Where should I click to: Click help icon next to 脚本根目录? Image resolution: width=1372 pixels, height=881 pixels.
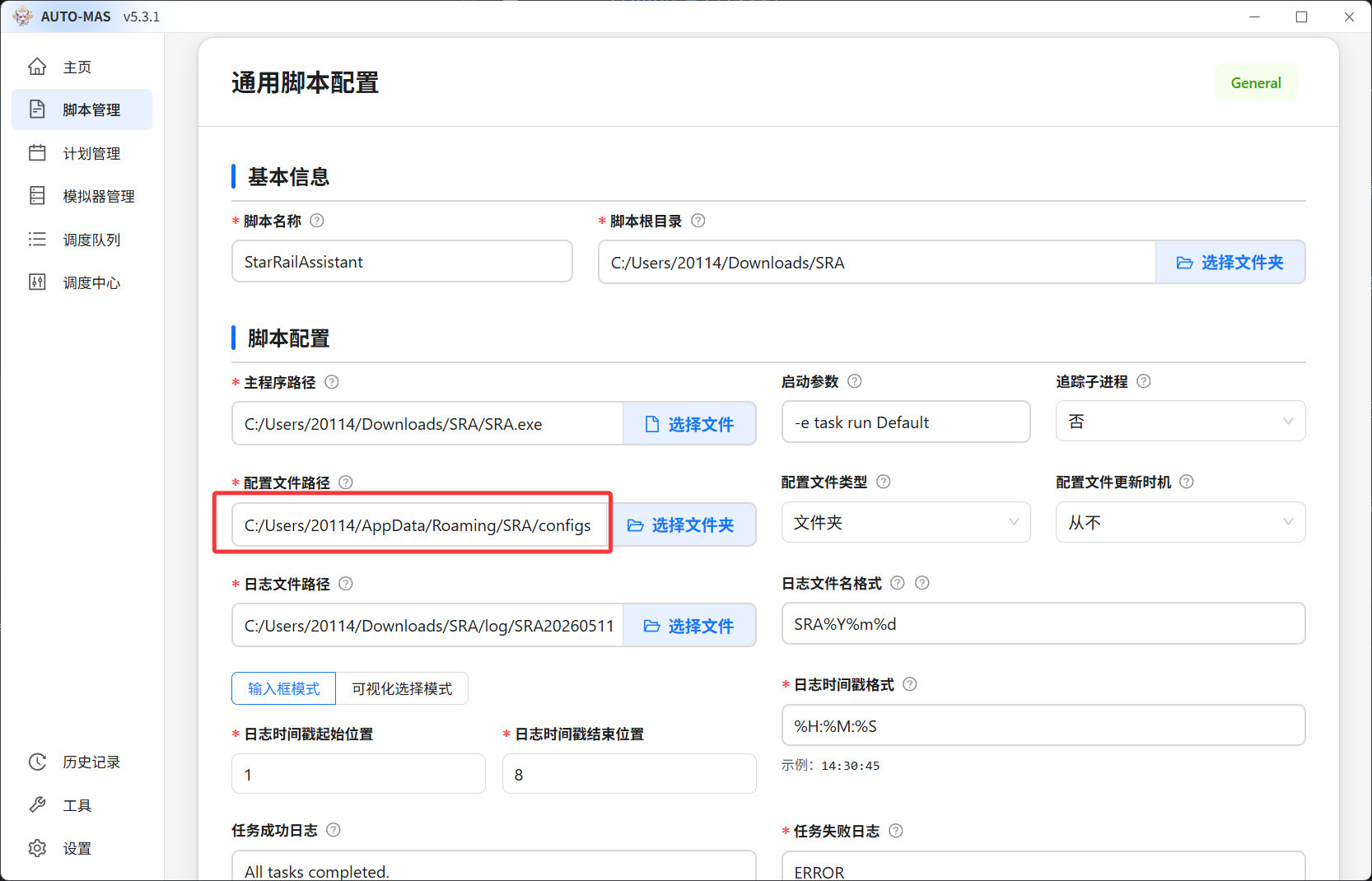click(x=698, y=221)
